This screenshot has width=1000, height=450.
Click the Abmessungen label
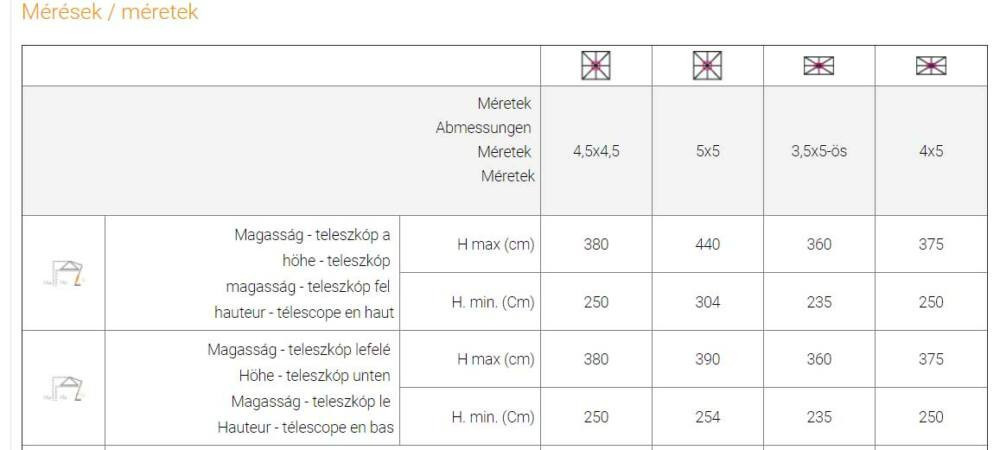tap(483, 127)
